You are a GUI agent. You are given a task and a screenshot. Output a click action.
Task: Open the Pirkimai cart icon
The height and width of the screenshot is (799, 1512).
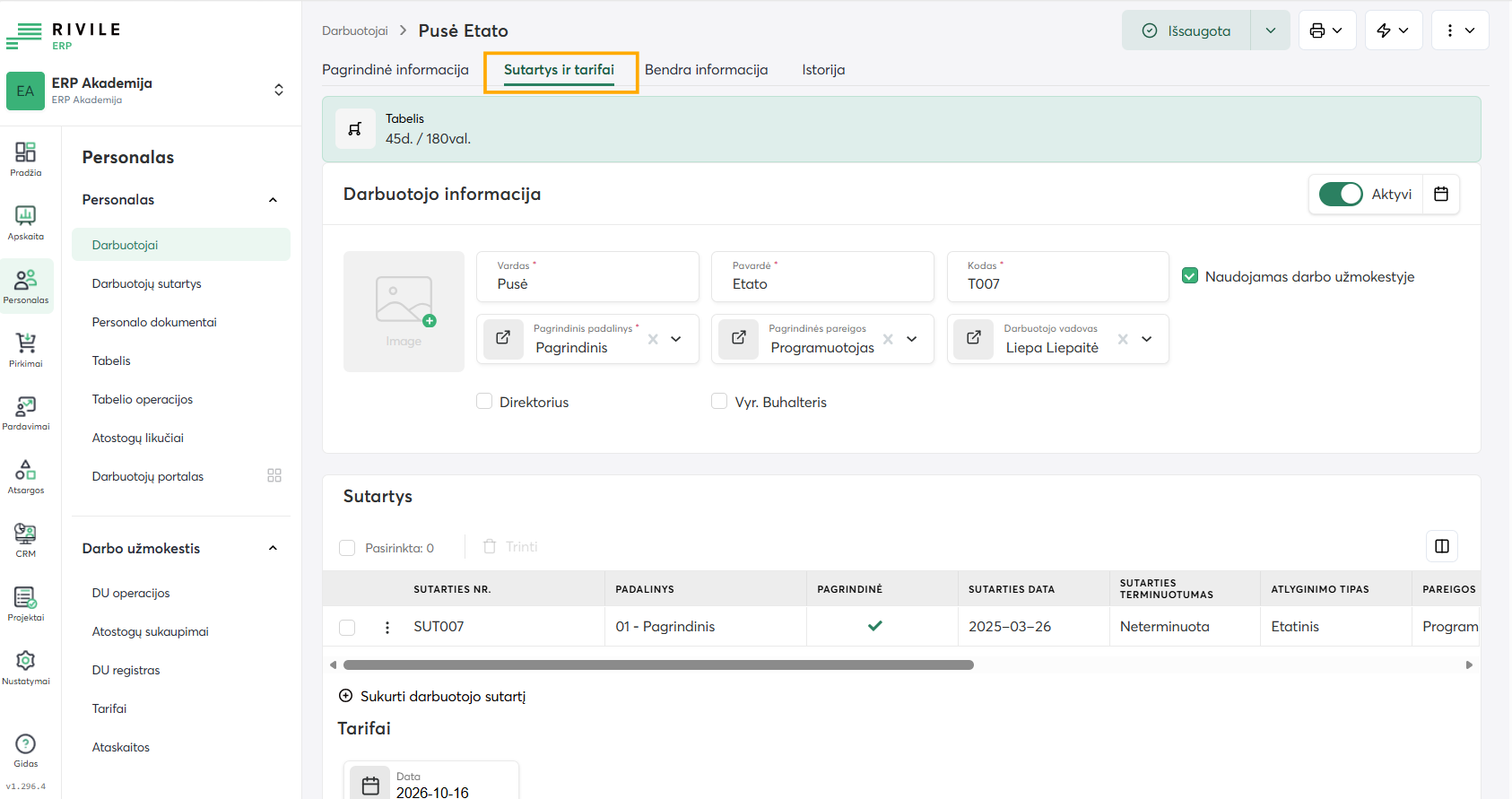[26, 350]
